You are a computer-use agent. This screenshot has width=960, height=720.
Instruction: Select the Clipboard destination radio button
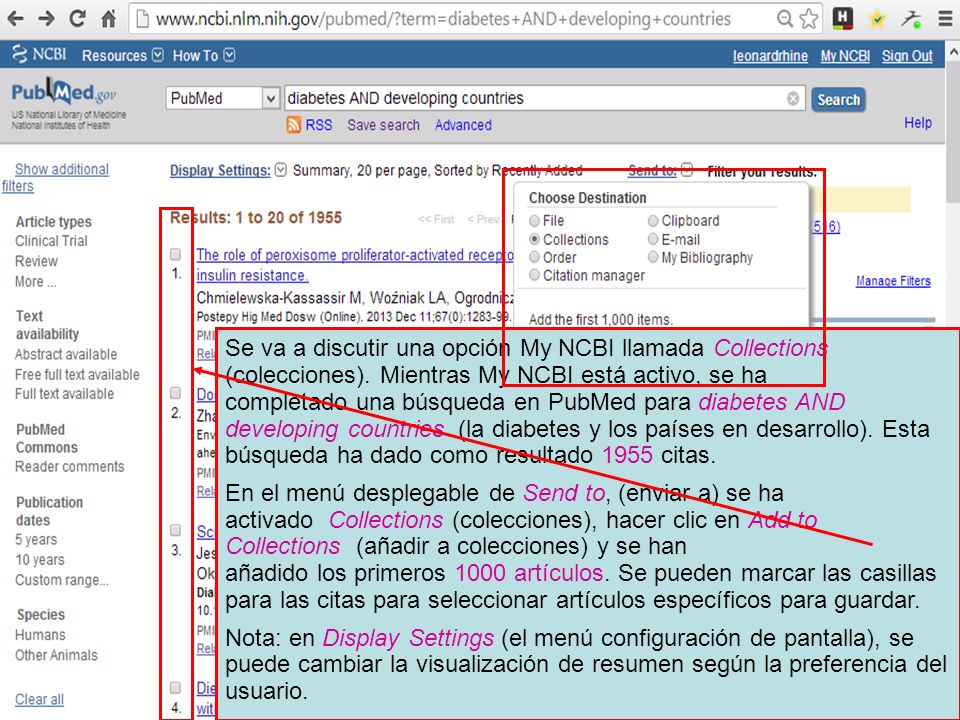[653, 220]
